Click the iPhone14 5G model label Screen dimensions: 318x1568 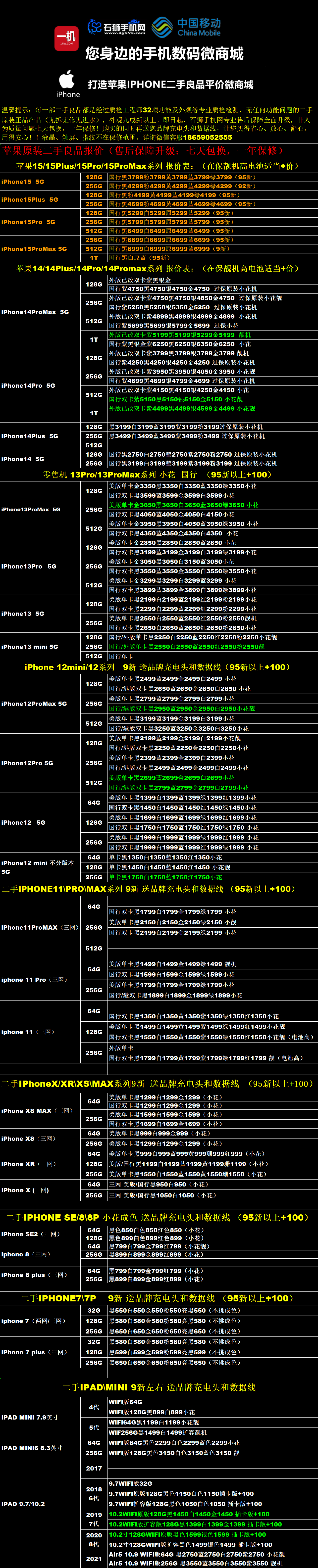[23, 459]
